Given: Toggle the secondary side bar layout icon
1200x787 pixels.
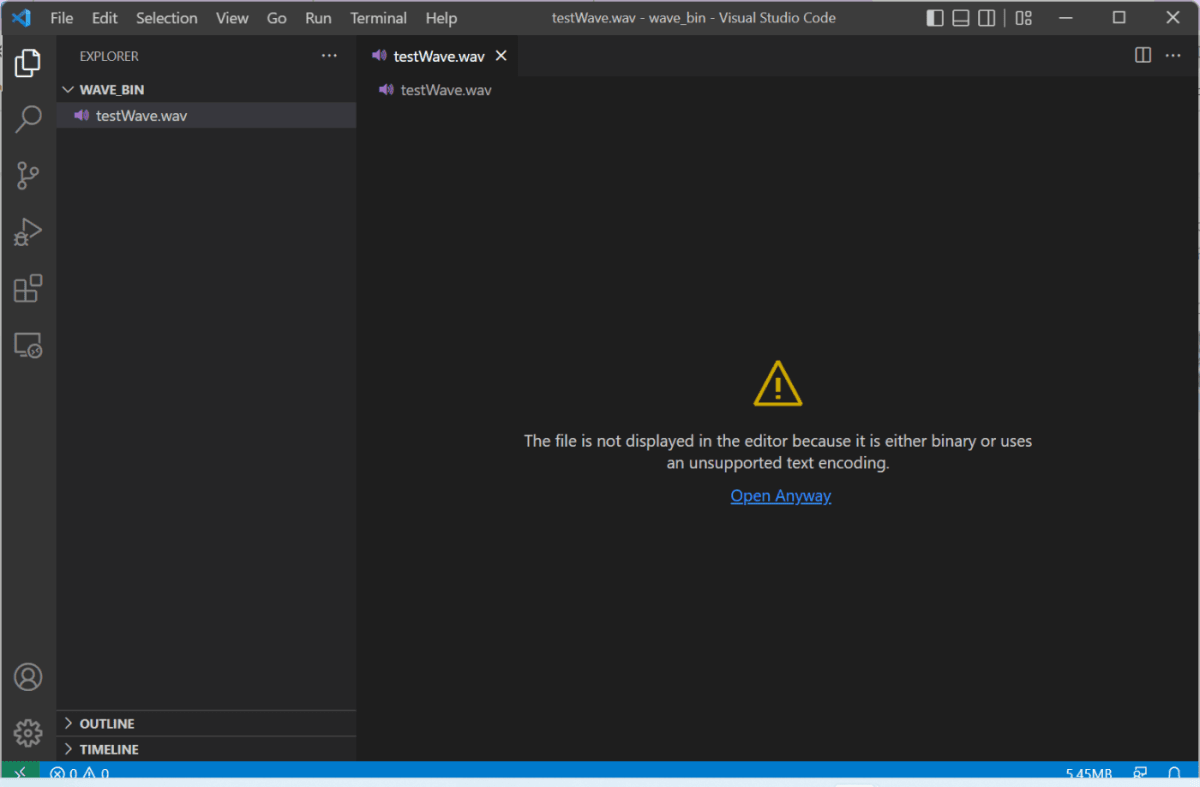Looking at the screenshot, I should pyautogui.click(x=987, y=18).
